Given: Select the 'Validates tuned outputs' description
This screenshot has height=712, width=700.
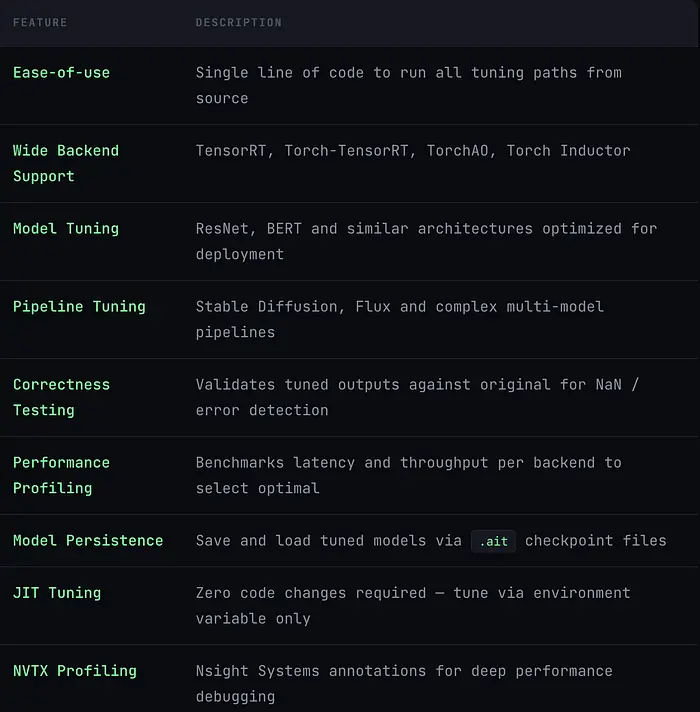Looking at the screenshot, I should 416,397.
